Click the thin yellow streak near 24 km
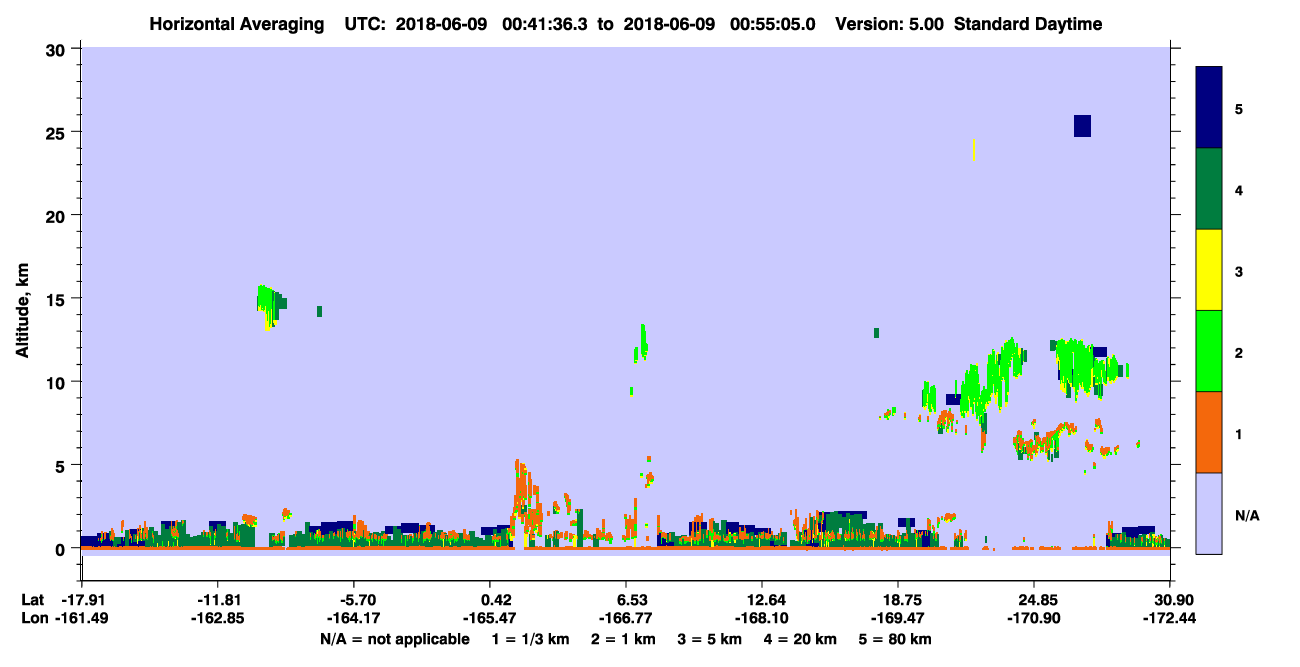The image size is (1300, 667). point(974,150)
